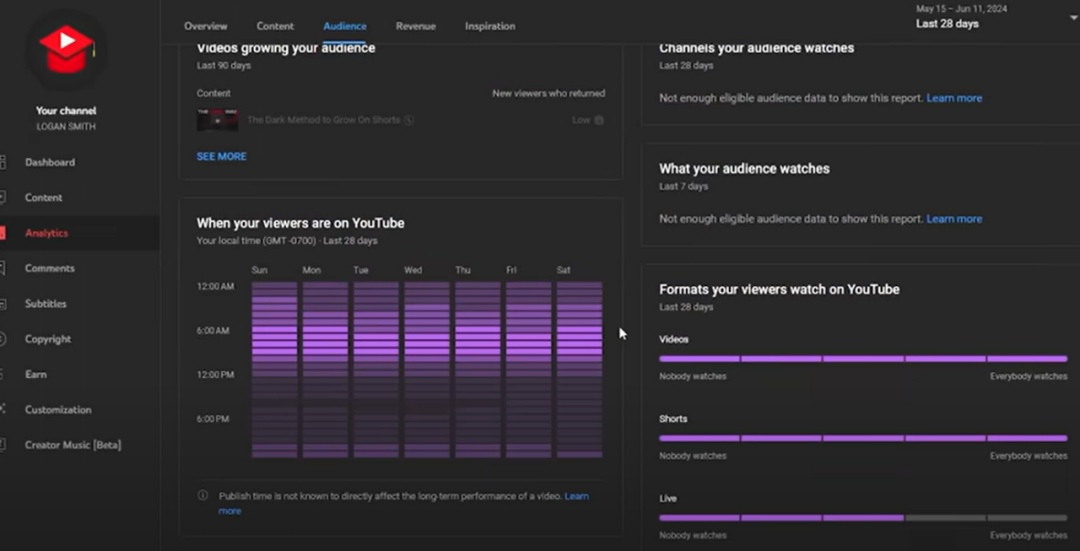The height and width of the screenshot is (551, 1080).
Task: Click the Videos format purple bar
Action: click(x=862, y=358)
